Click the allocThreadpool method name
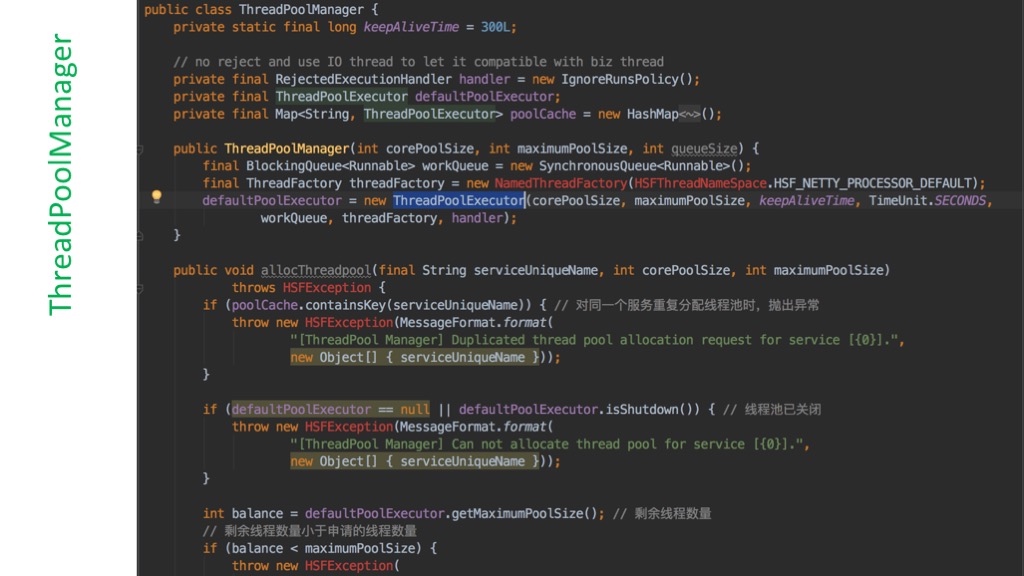 click(x=316, y=270)
